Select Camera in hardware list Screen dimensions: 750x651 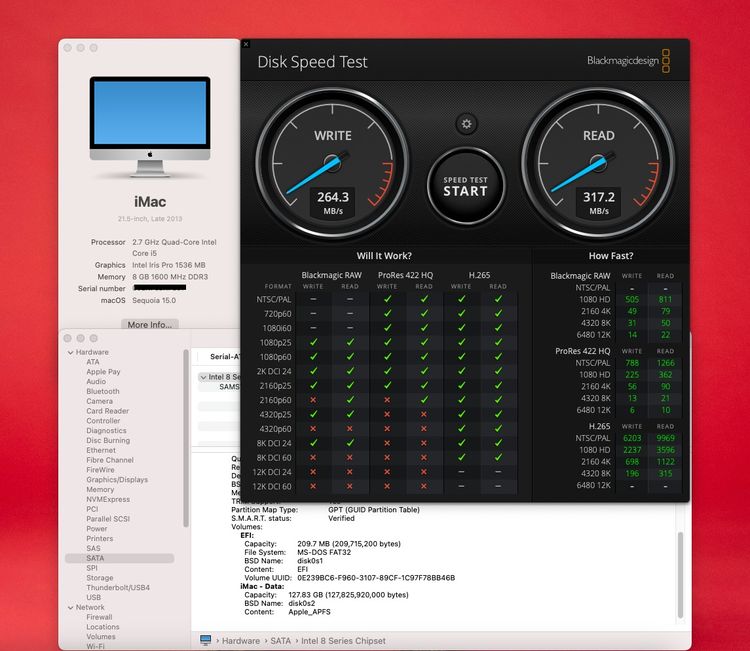pyautogui.click(x=99, y=401)
